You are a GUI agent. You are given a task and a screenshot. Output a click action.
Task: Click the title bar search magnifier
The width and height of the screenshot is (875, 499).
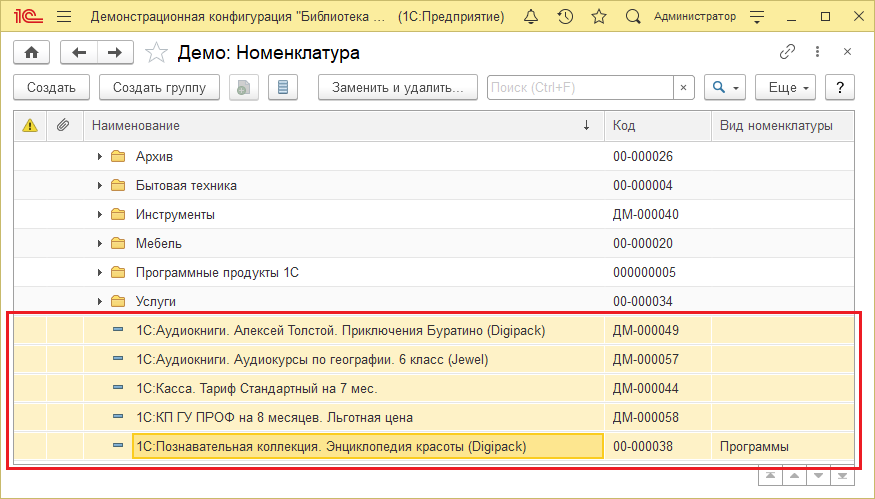click(x=633, y=17)
